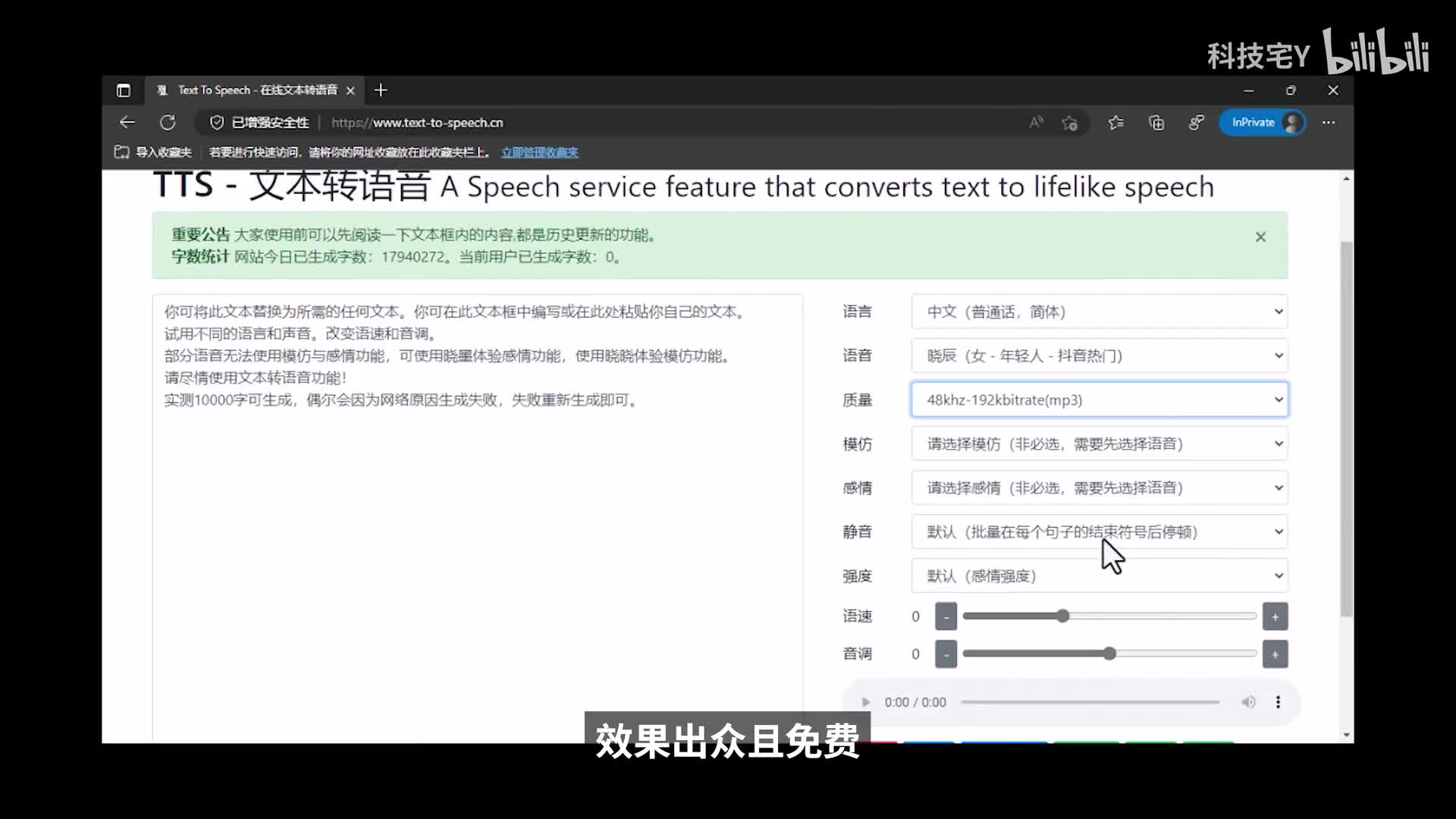Click the tab actions menu icon
Screen dimensions: 1456x819
pyautogui.click(x=124, y=90)
